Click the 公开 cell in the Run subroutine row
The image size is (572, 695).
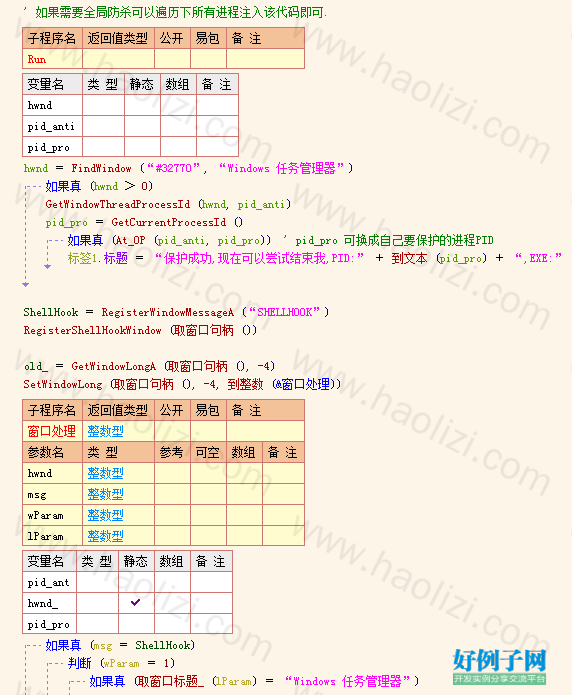172,59
